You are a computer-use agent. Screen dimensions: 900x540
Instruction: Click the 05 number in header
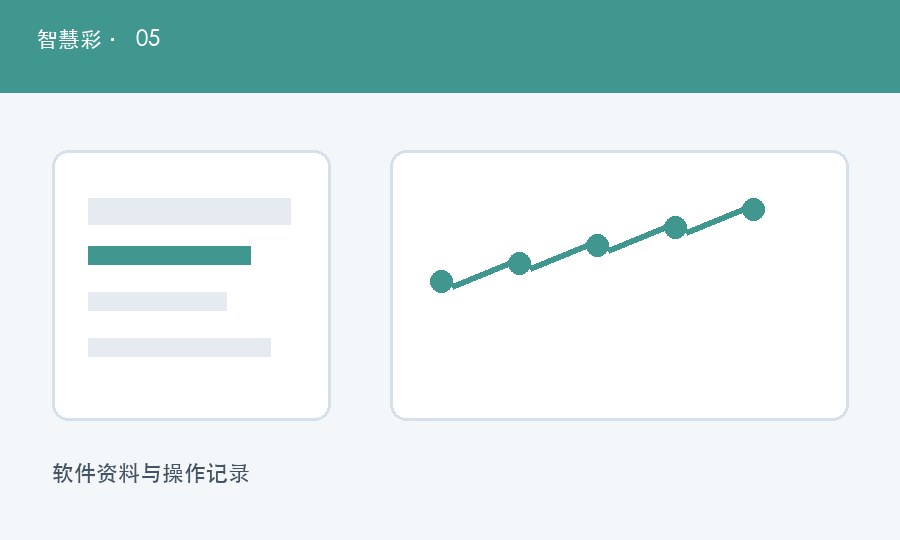(148, 38)
